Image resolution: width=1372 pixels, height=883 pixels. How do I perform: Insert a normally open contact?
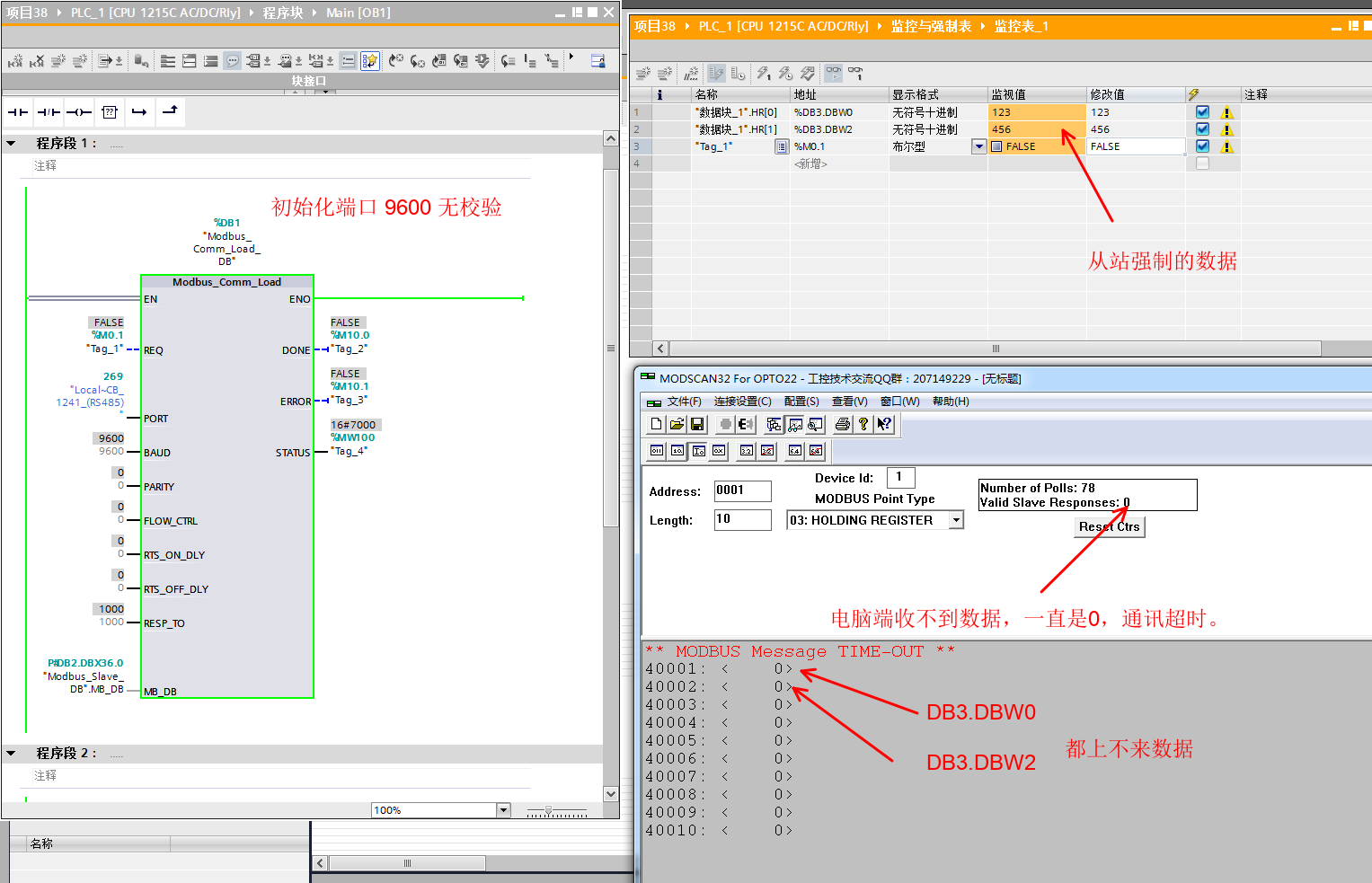point(18,112)
